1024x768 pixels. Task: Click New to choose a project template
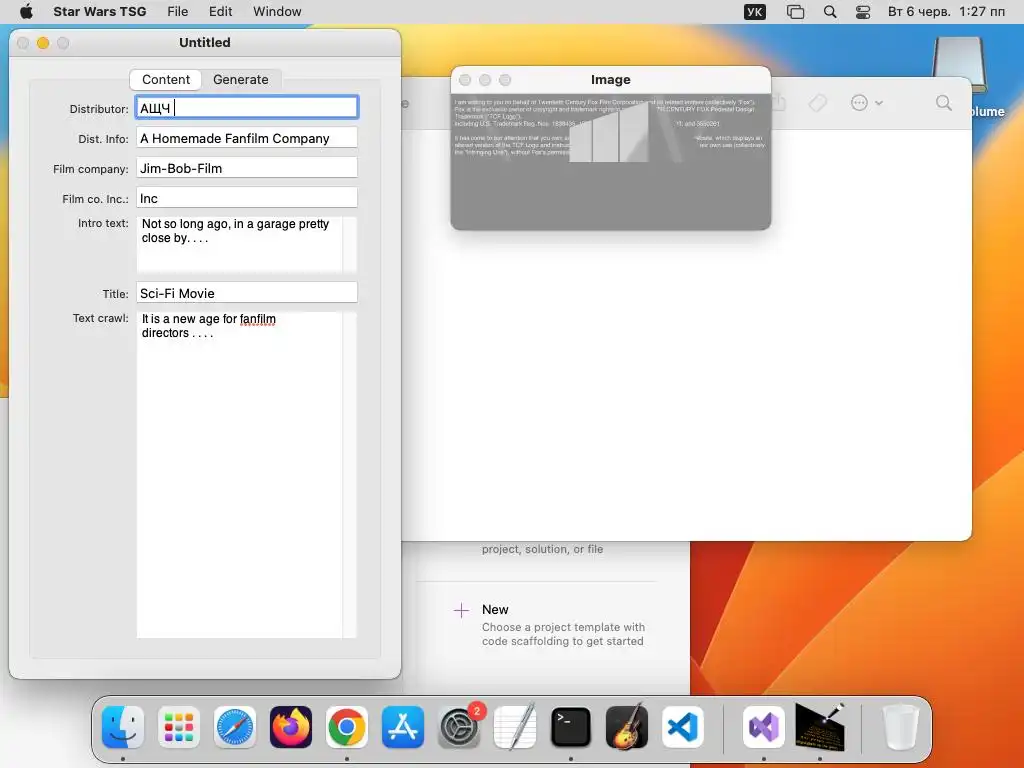point(495,609)
